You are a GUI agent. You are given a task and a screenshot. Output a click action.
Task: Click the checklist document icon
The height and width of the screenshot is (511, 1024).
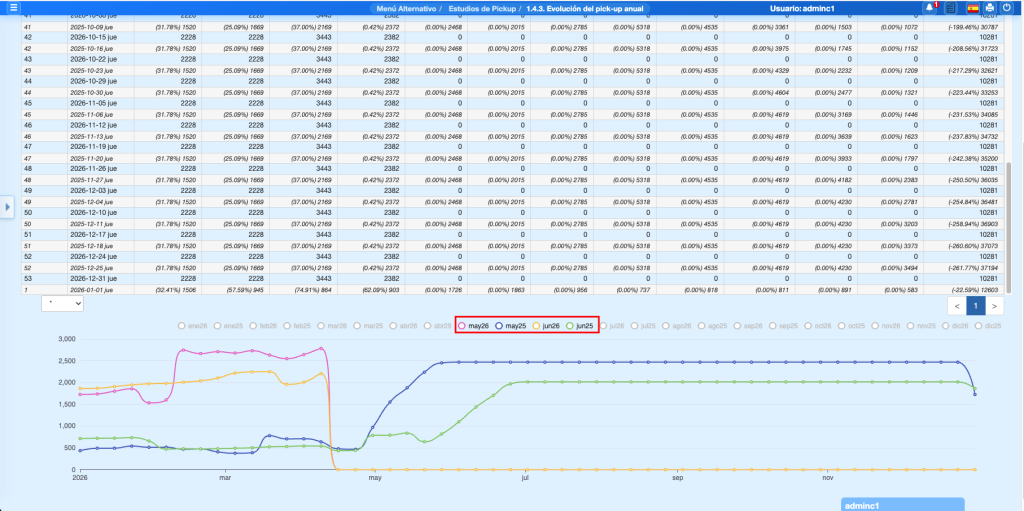click(950, 8)
